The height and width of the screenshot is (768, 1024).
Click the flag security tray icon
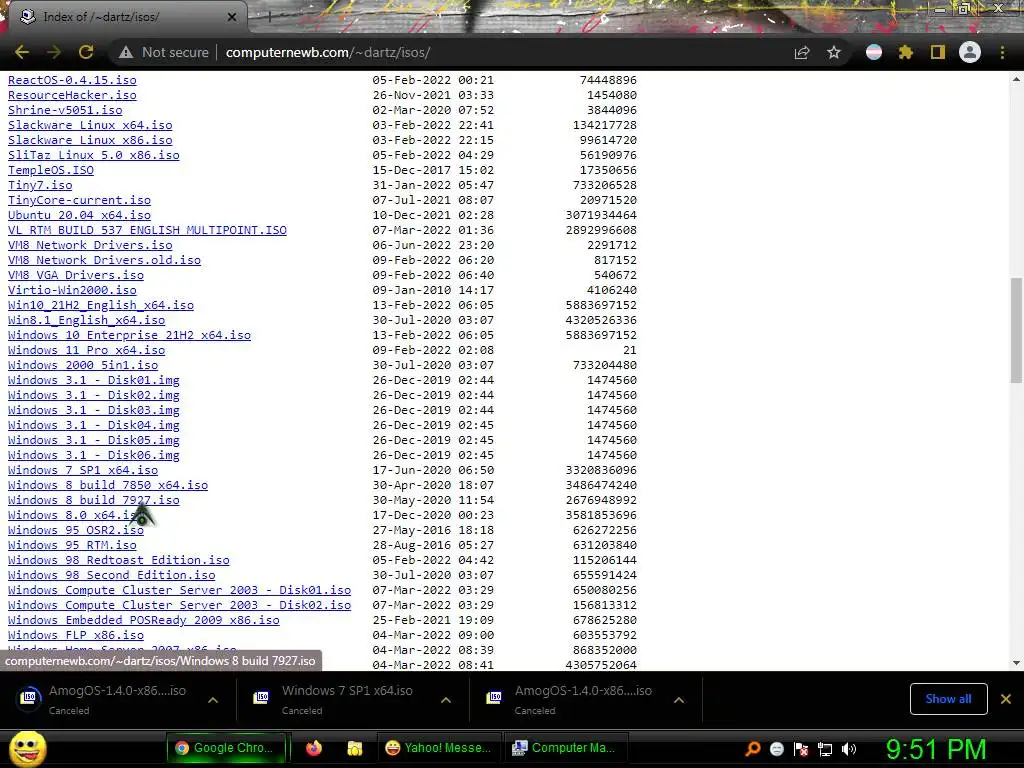(x=801, y=749)
